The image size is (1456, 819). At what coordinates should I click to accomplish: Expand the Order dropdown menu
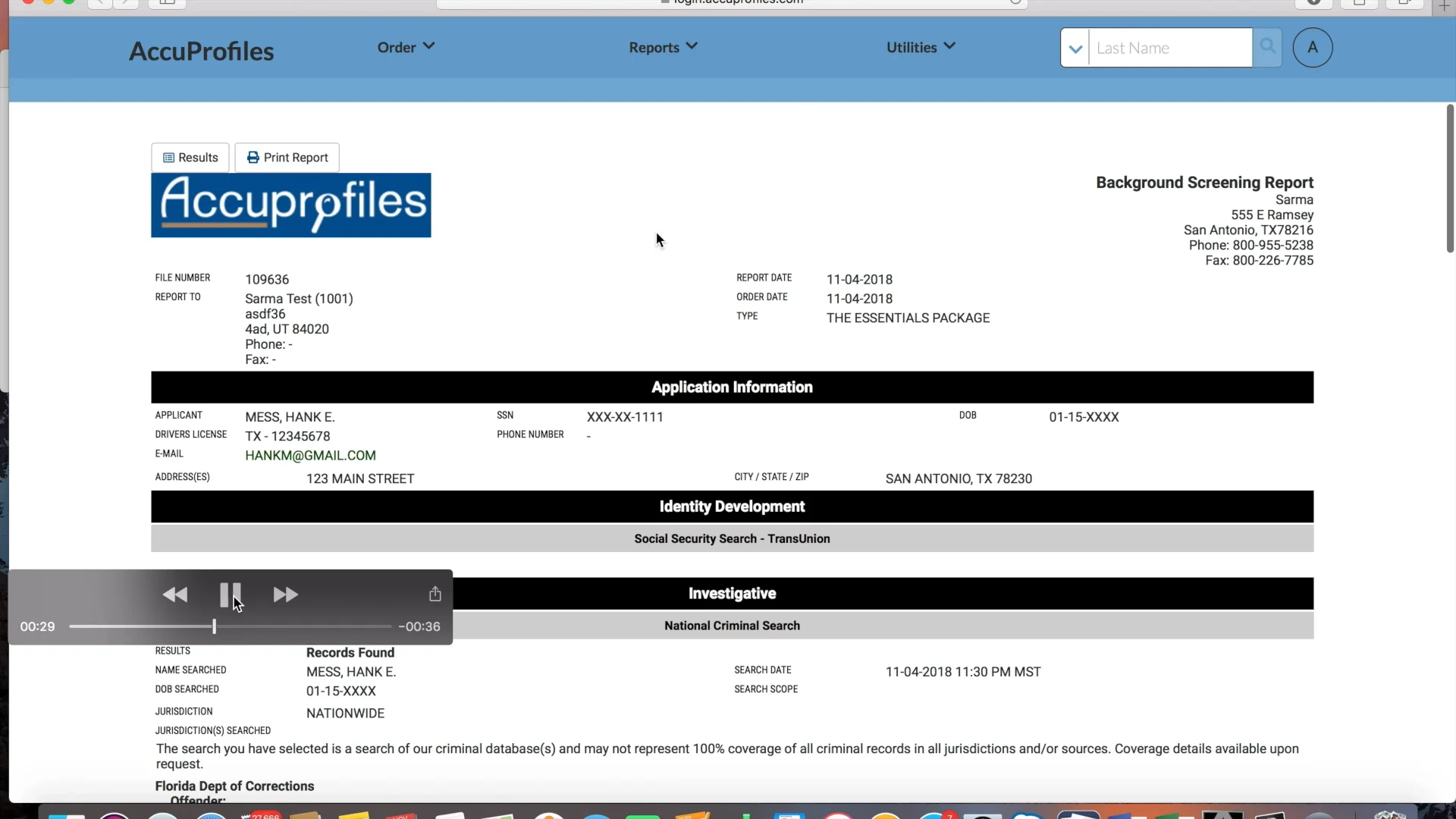point(406,47)
